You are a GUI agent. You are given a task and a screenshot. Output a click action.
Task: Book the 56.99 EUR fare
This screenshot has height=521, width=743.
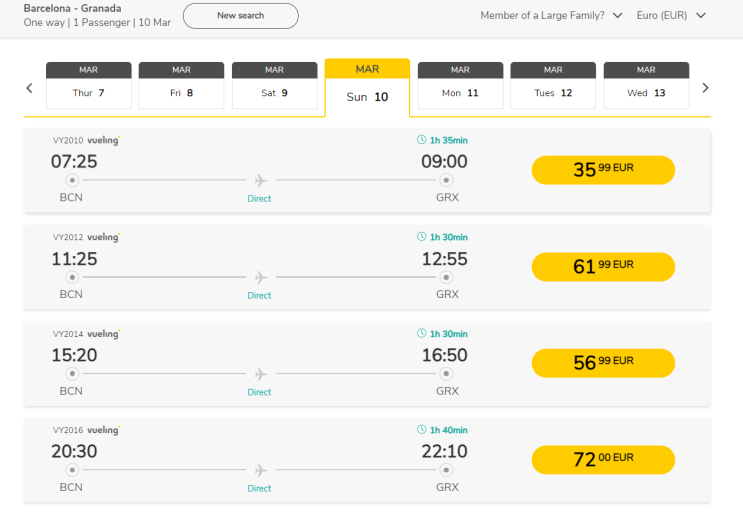pos(603,363)
